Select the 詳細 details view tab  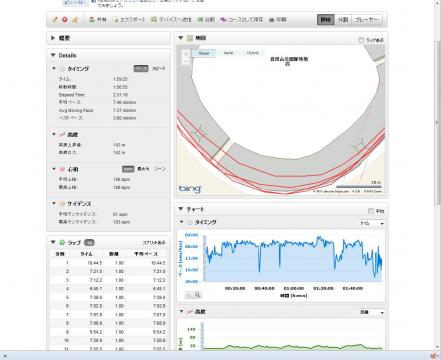point(325,20)
